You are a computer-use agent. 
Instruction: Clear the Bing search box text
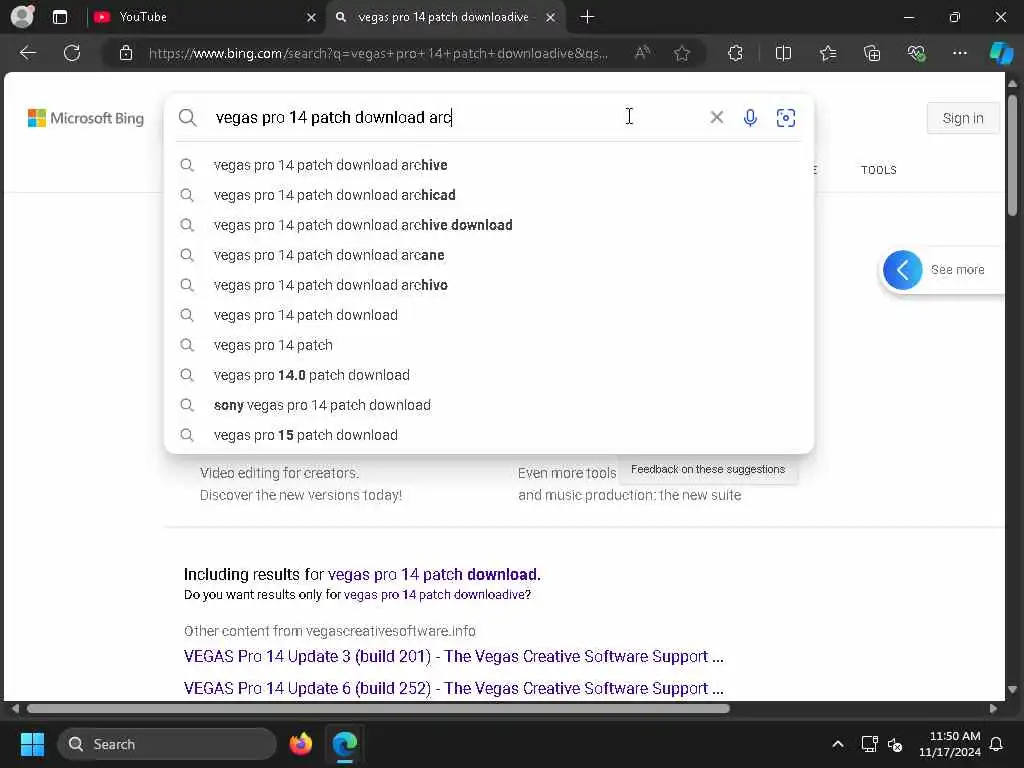[716, 118]
